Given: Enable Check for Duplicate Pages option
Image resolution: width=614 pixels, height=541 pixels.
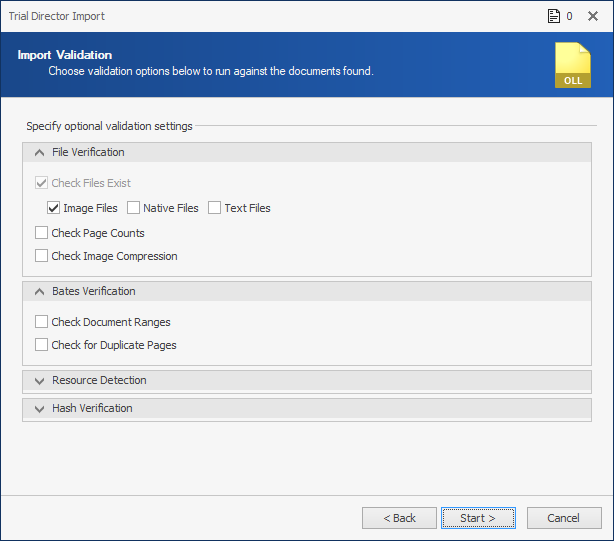Looking at the screenshot, I should tap(42, 345).
